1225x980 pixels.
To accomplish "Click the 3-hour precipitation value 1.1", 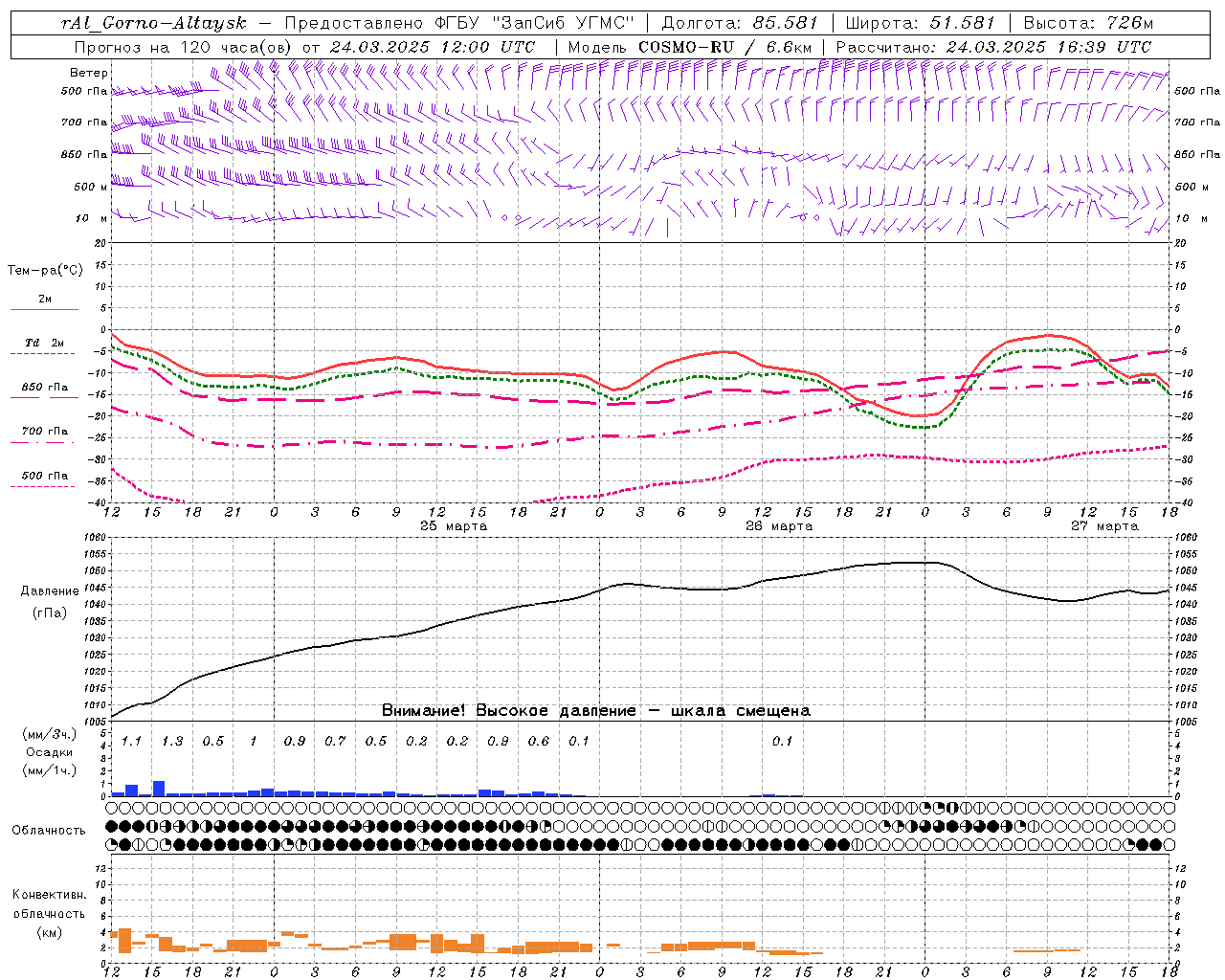I will [131, 742].
